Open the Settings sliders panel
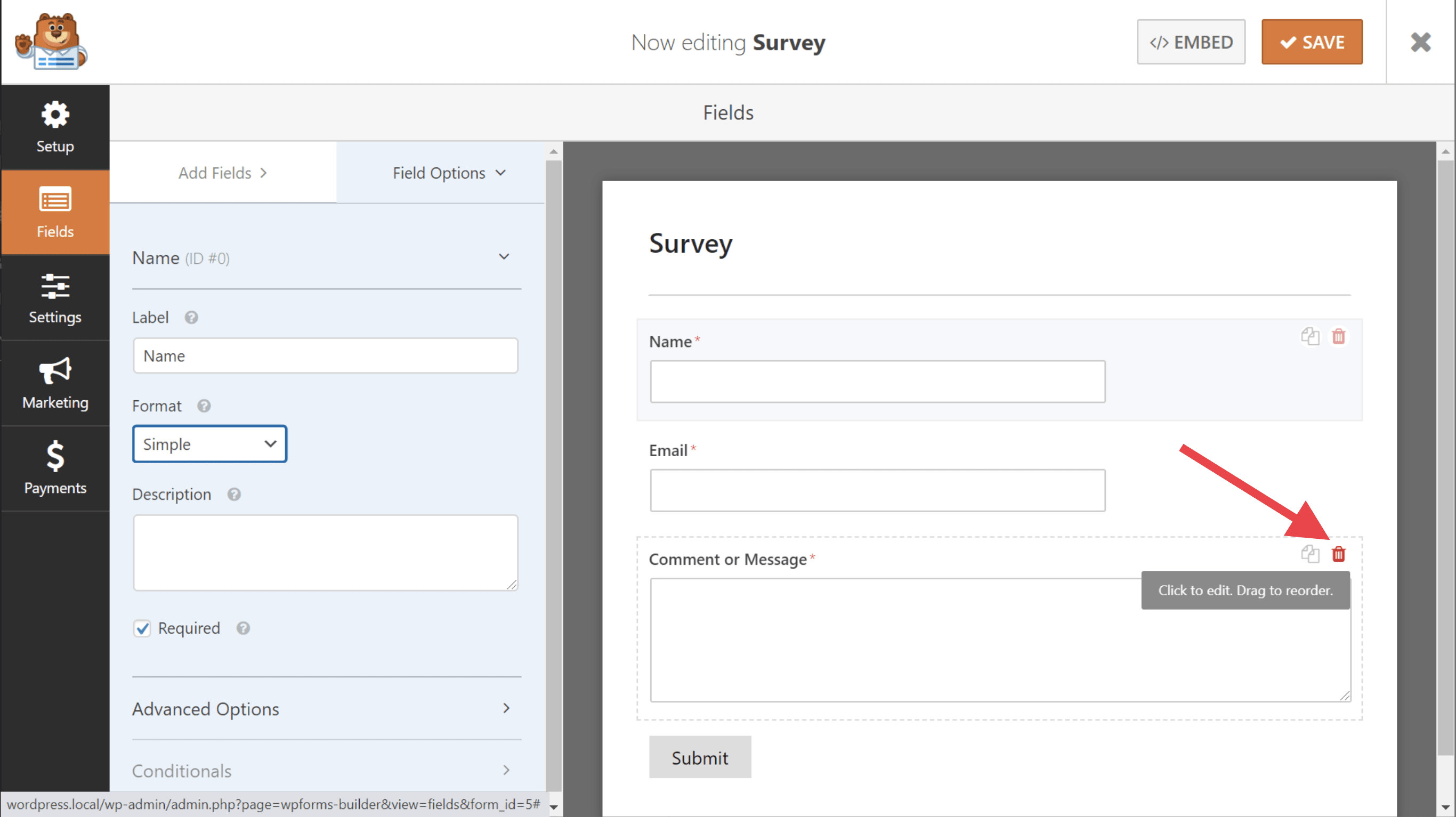This screenshot has width=1456, height=817. point(55,298)
